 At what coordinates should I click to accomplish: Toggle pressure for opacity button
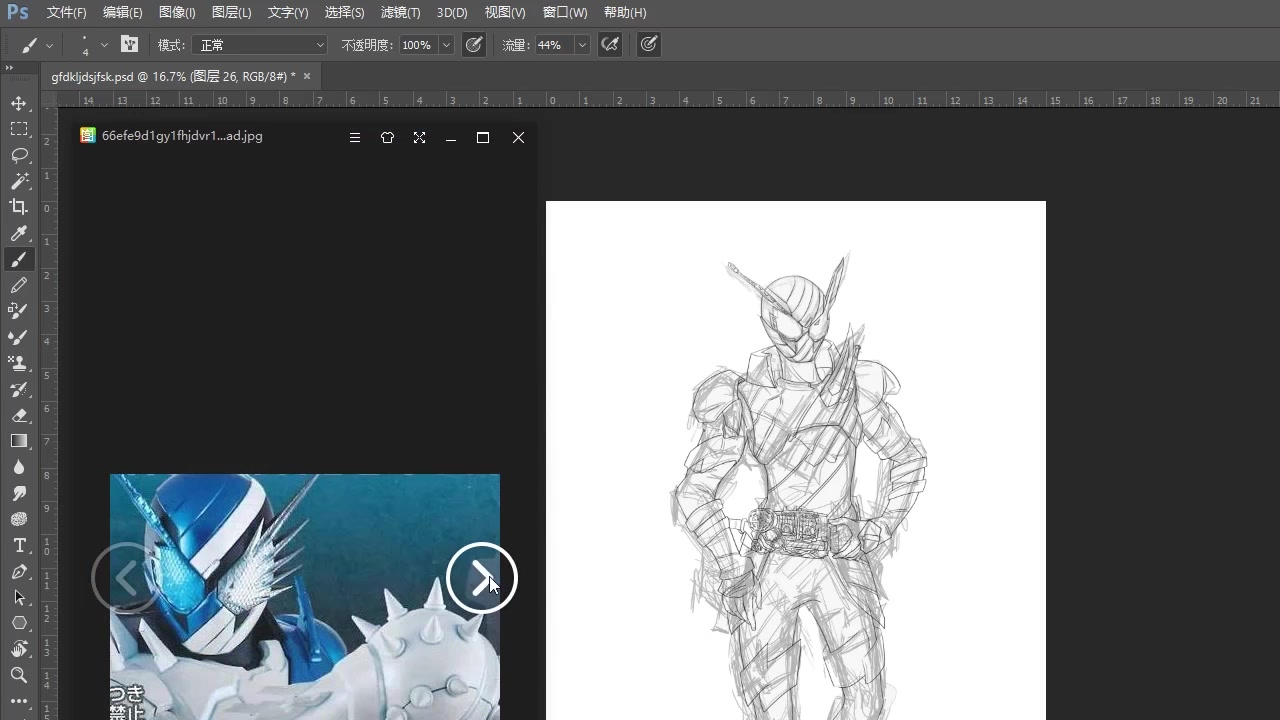pyautogui.click(x=474, y=44)
